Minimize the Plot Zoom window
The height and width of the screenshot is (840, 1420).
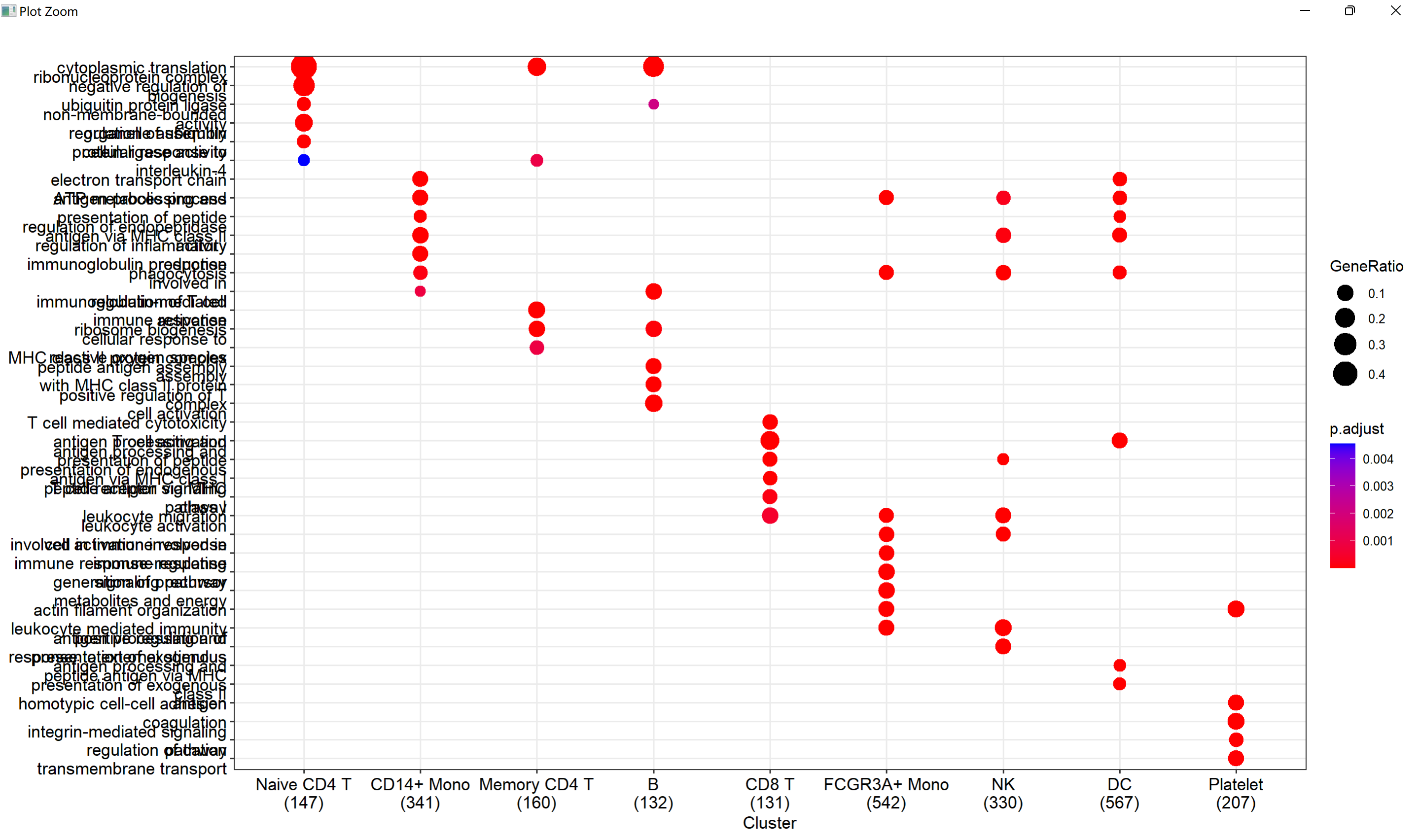1305,11
